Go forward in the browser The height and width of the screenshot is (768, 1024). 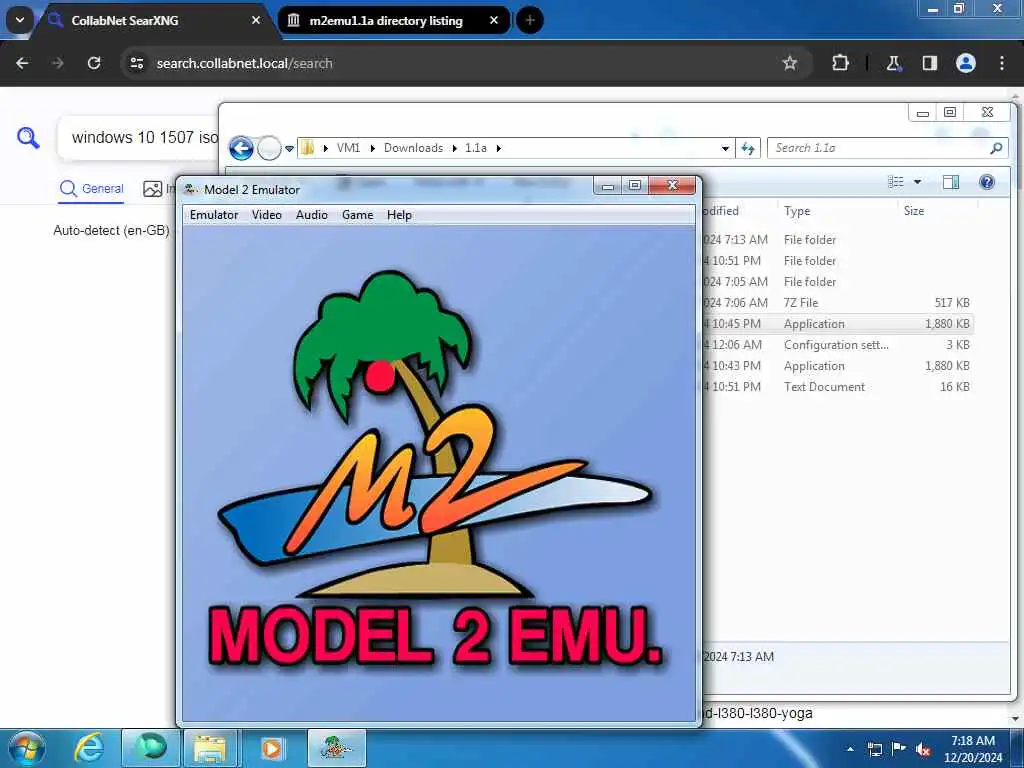pos(58,63)
